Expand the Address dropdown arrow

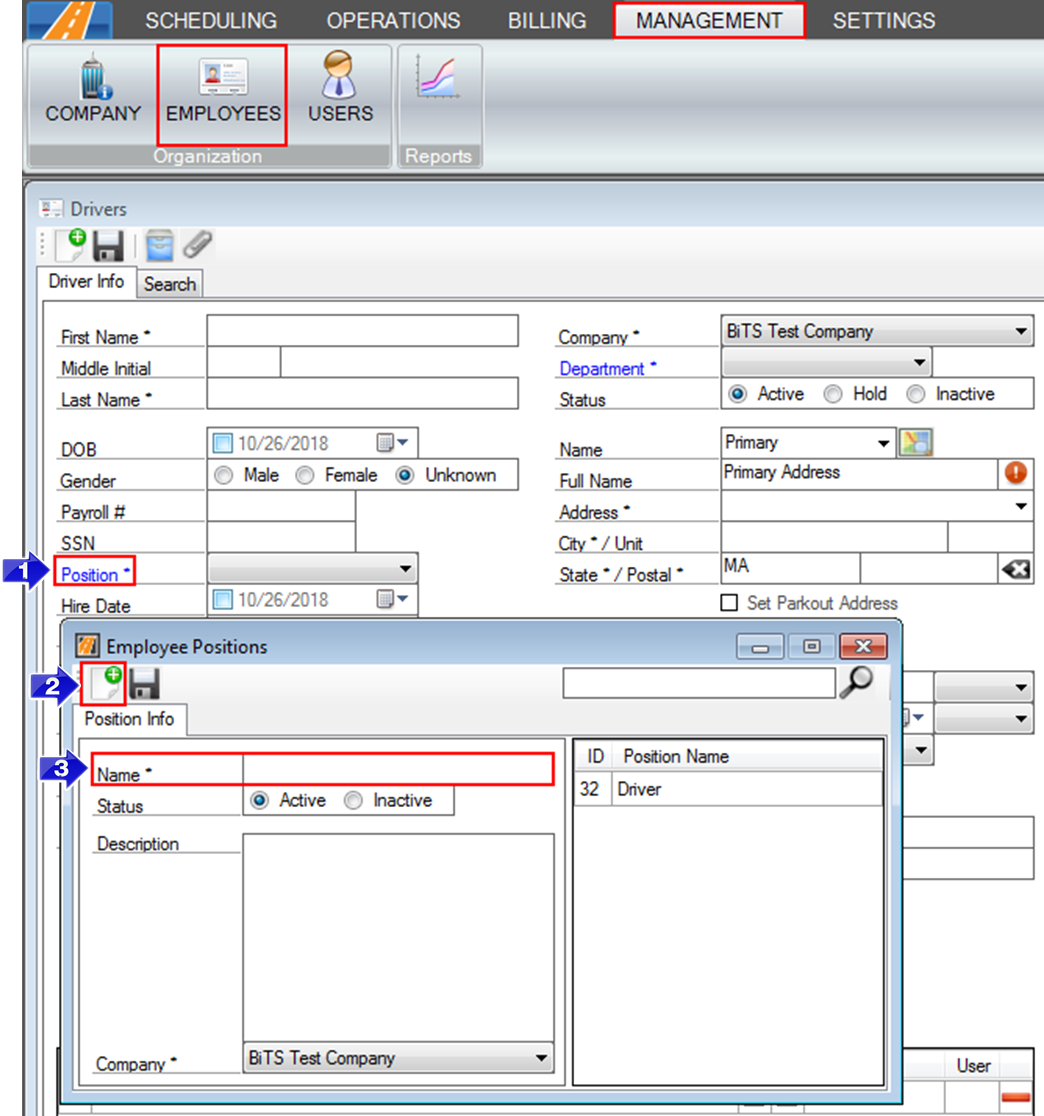coord(1021,506)
